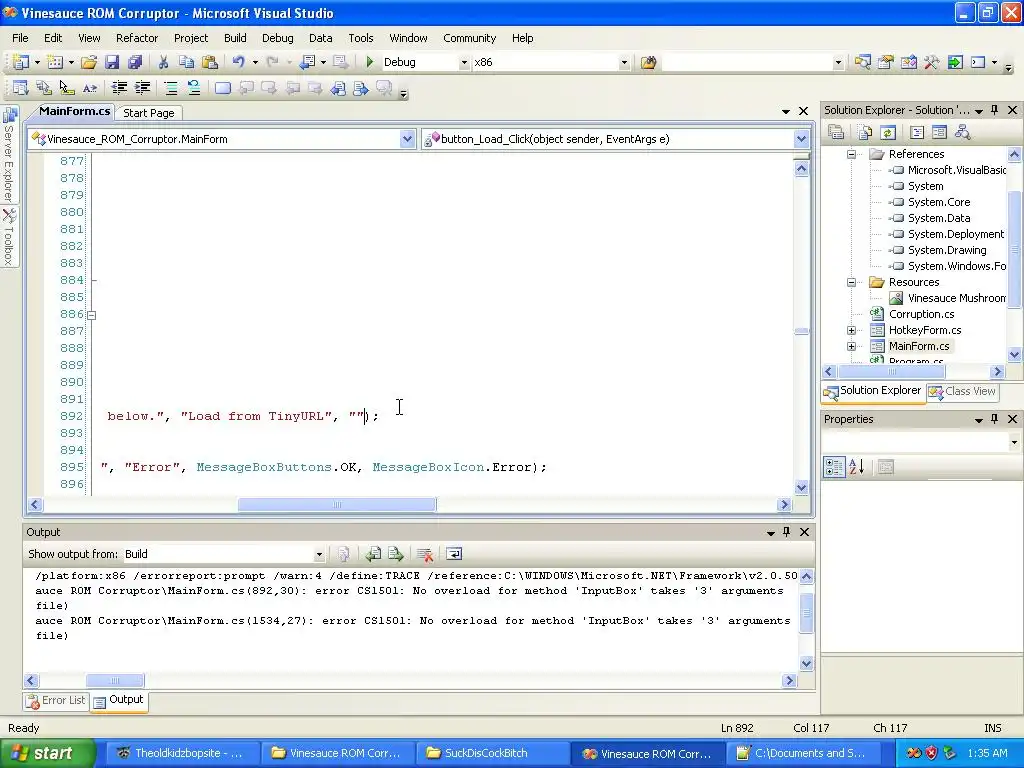Screen dimensions: 1024x768
Task: Switch to the Class View tab
Action: click(962, 391)
